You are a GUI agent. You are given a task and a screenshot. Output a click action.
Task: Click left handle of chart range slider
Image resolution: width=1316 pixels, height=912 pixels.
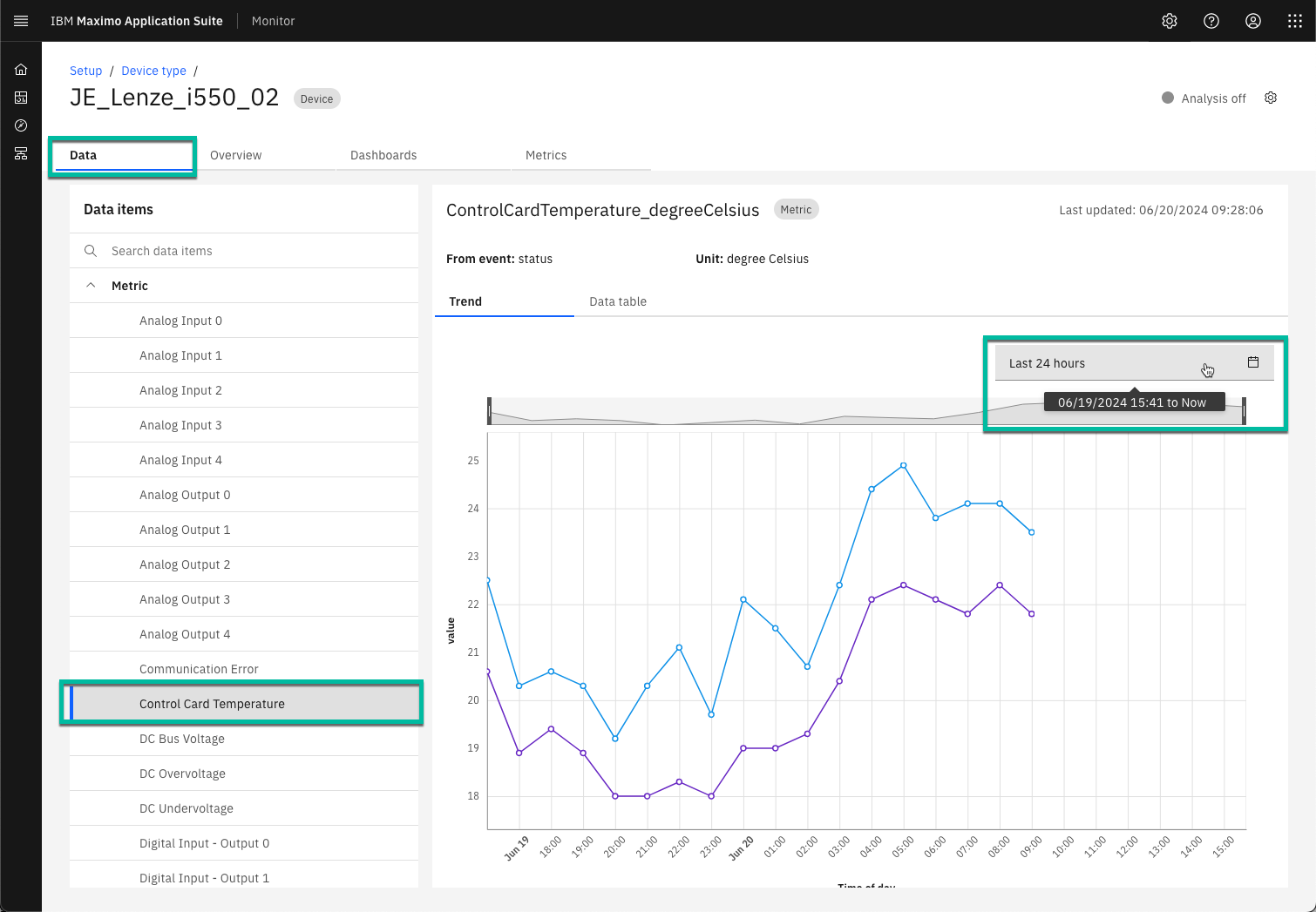coord(489,411)
